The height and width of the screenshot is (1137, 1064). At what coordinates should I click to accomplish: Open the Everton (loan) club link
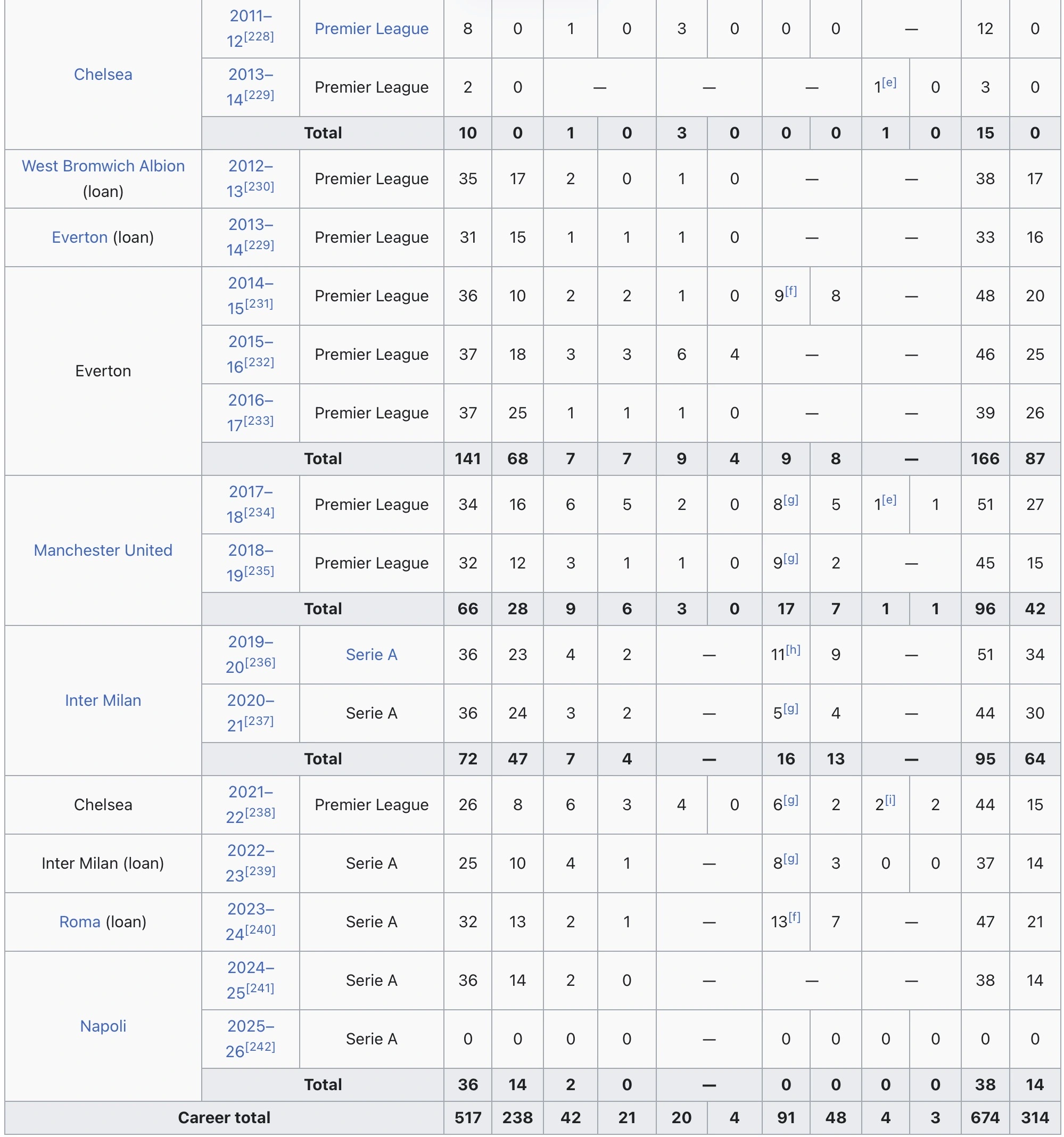(x=79, y=237)
